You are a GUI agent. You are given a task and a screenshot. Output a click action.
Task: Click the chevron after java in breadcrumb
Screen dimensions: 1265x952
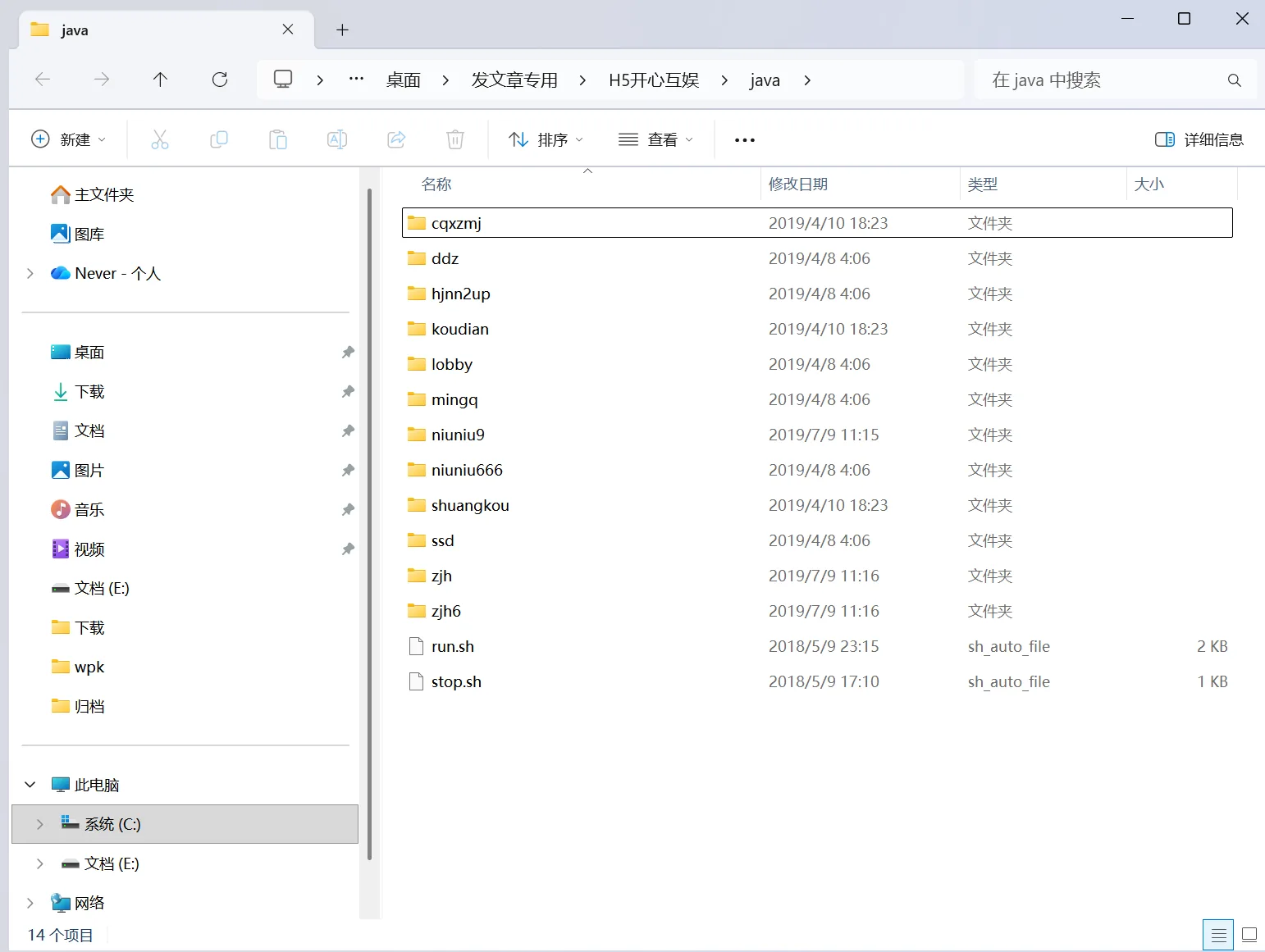point(807,80)
